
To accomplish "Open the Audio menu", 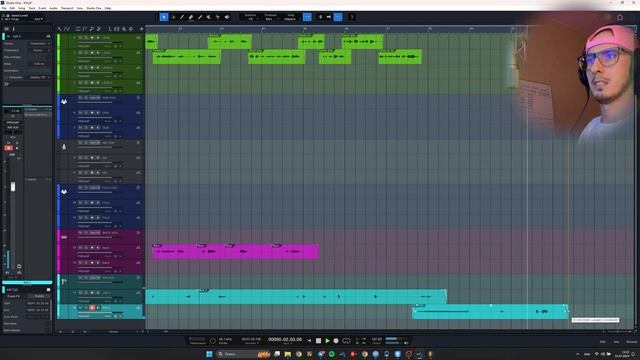I will coord(53,8).
